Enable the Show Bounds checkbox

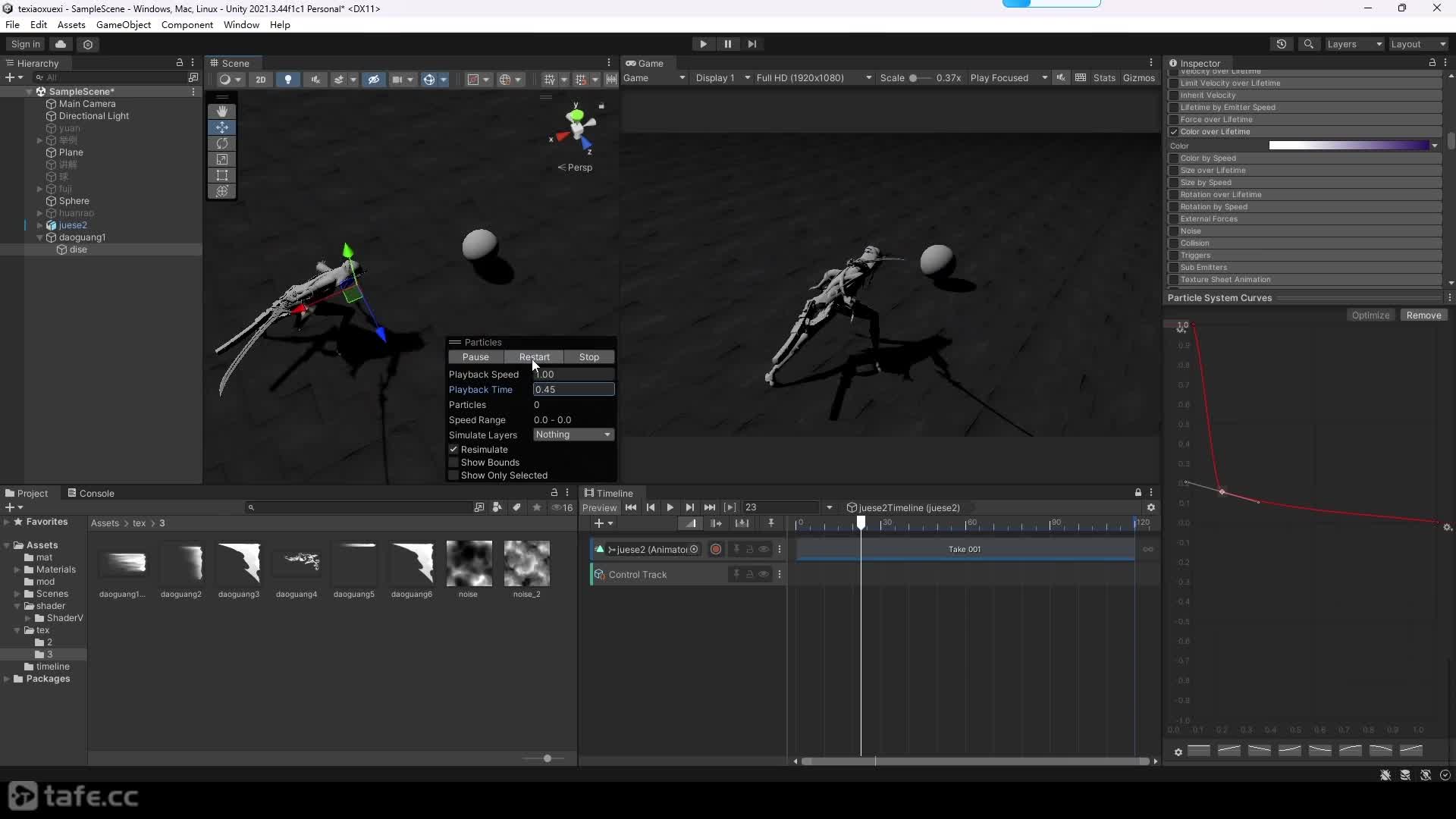(x=453, y=462)
